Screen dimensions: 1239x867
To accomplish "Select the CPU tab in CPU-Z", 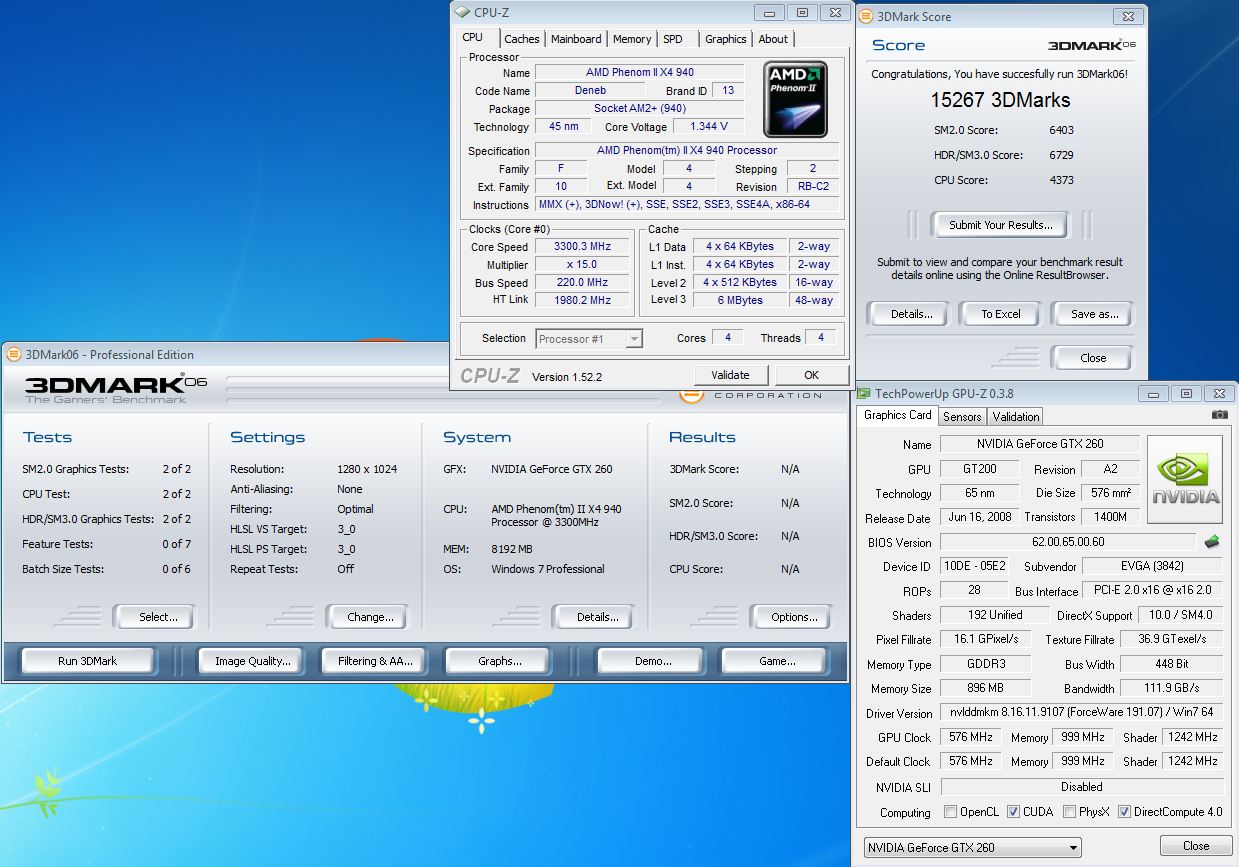I will point(473,37).
